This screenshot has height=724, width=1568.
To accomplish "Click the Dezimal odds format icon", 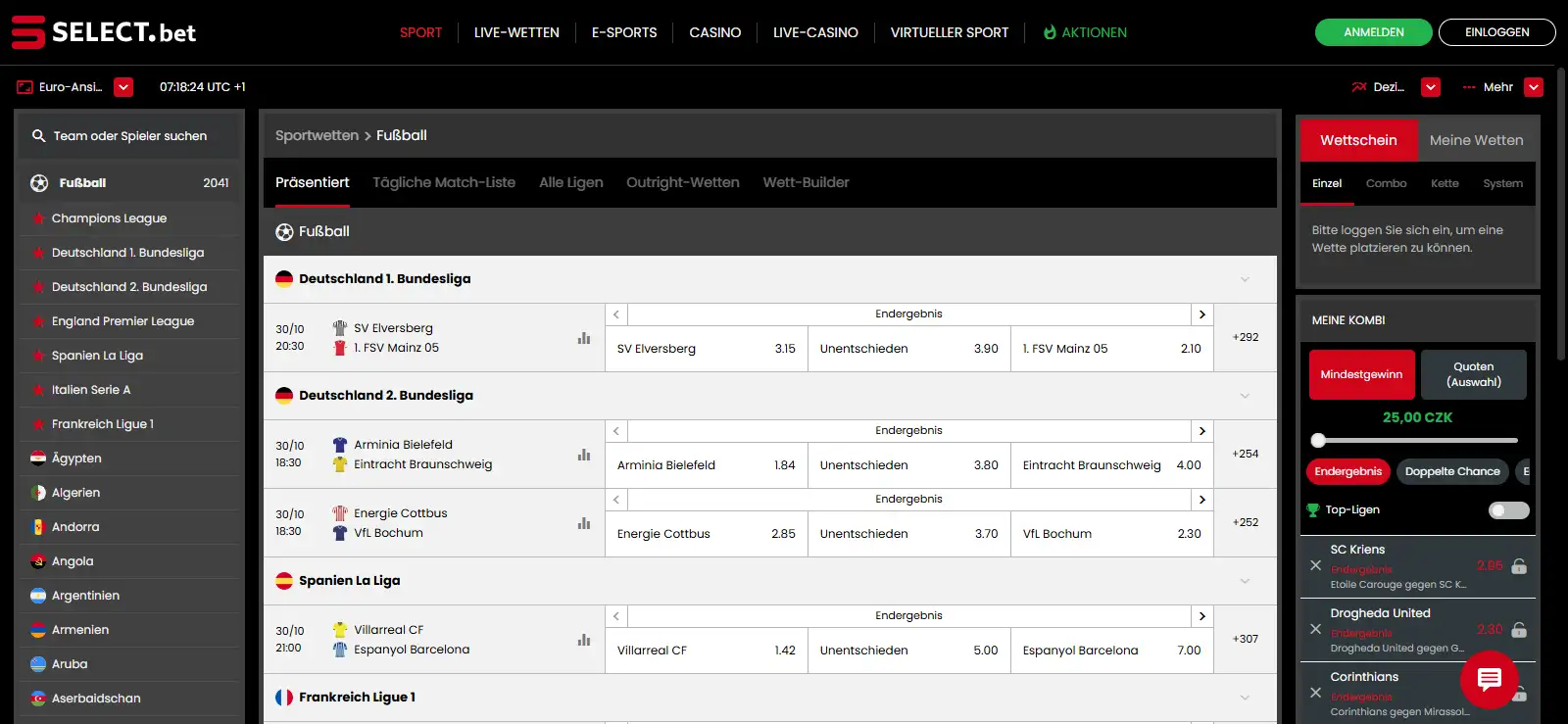I will coord(1359,87).
